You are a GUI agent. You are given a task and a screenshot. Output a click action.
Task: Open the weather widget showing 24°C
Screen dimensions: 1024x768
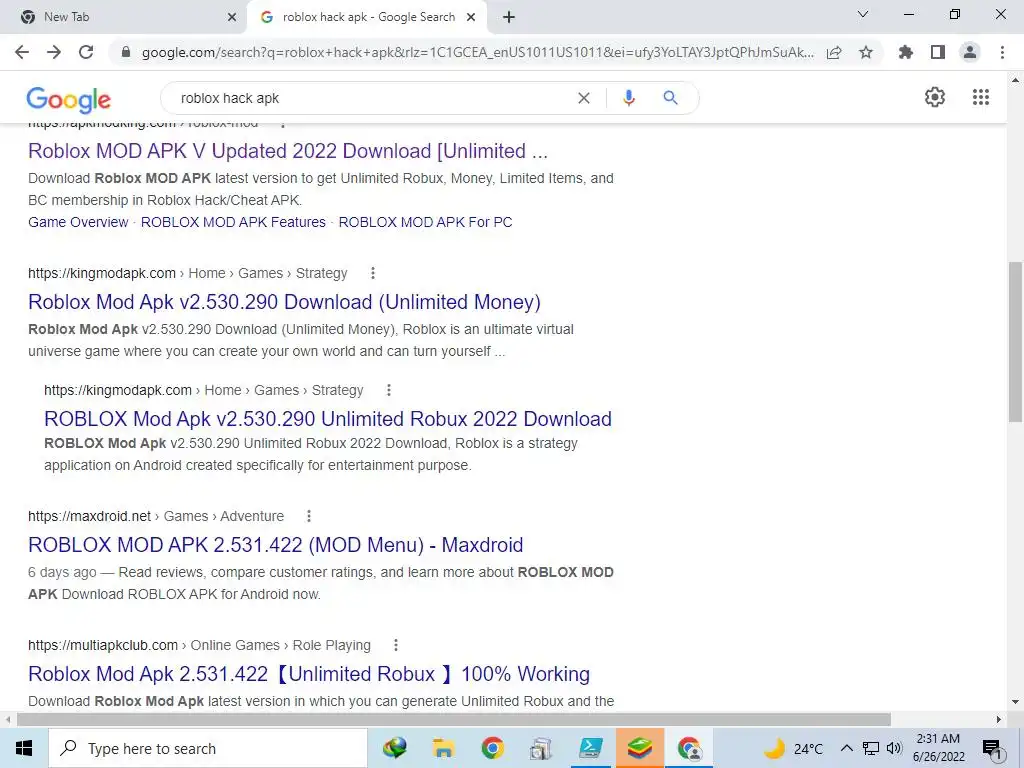[x=792, y=748]
